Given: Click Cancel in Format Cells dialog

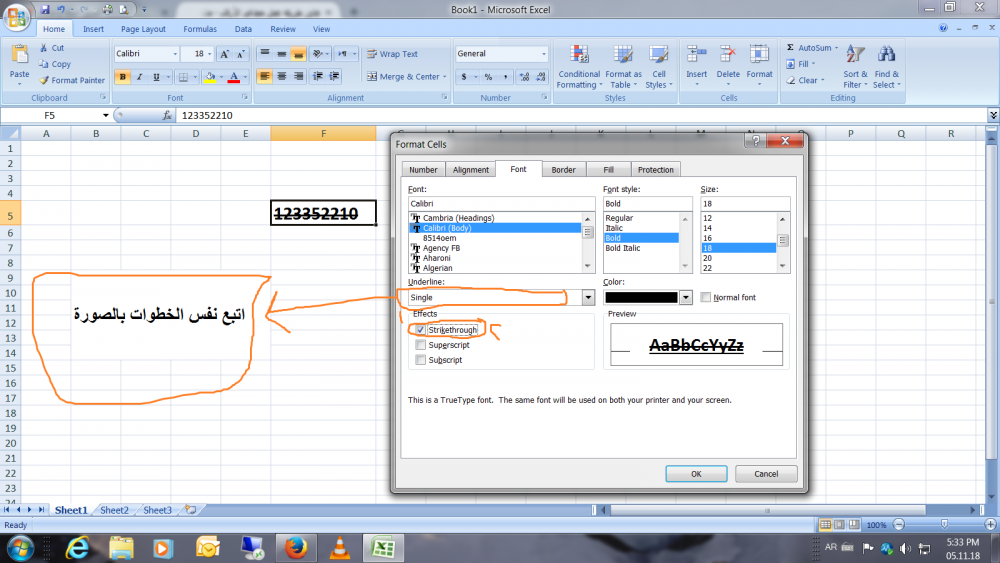Looking at the screenshot, I should (766, 474).
